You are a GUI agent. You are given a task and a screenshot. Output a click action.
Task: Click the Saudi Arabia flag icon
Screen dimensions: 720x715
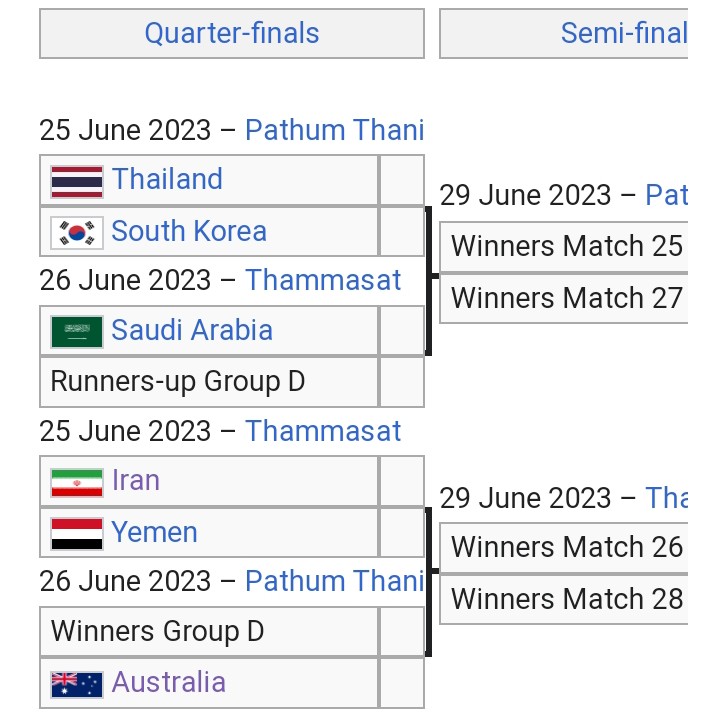(77, 332)
